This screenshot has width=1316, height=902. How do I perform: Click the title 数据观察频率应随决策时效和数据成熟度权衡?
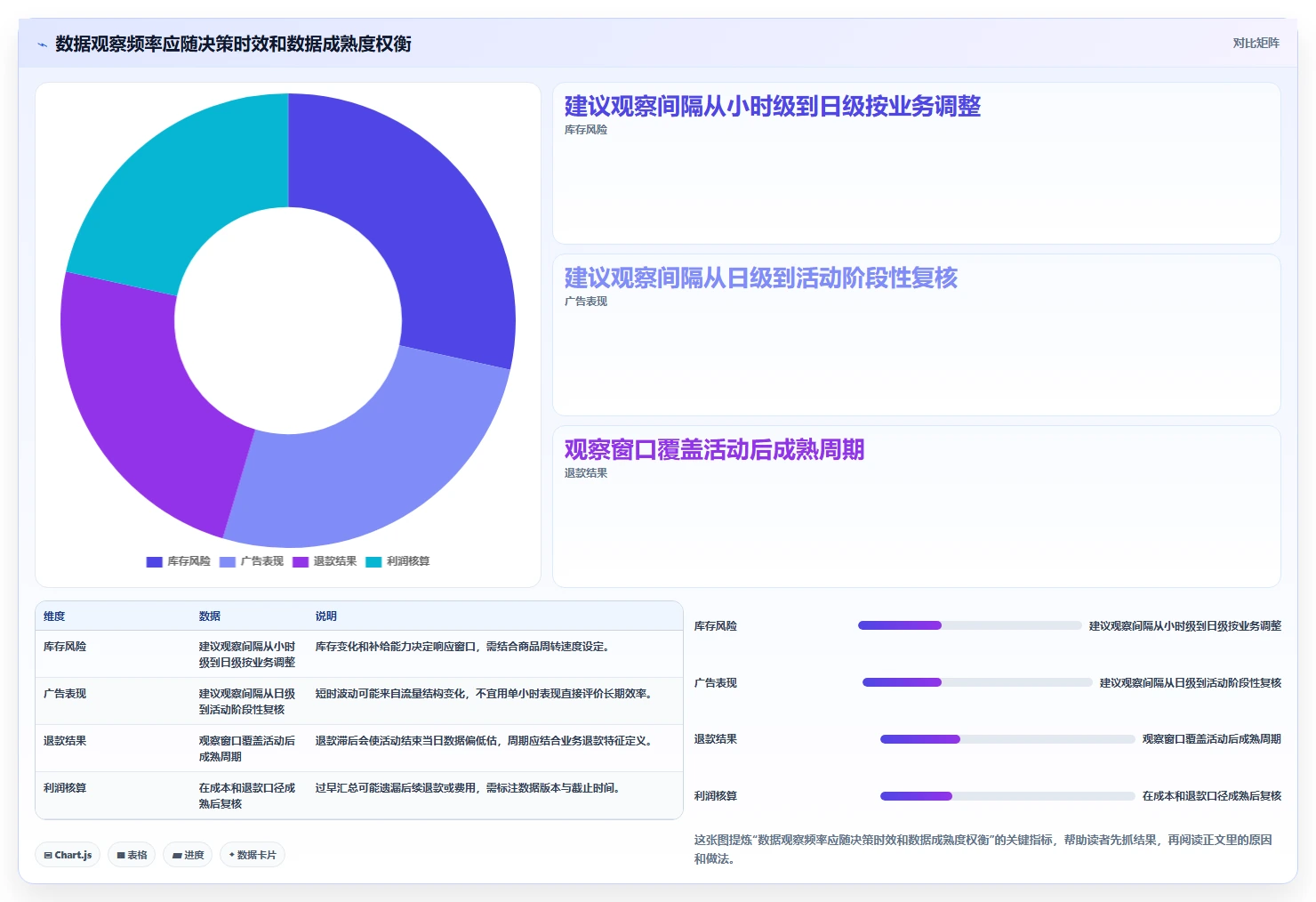(233, 44)
